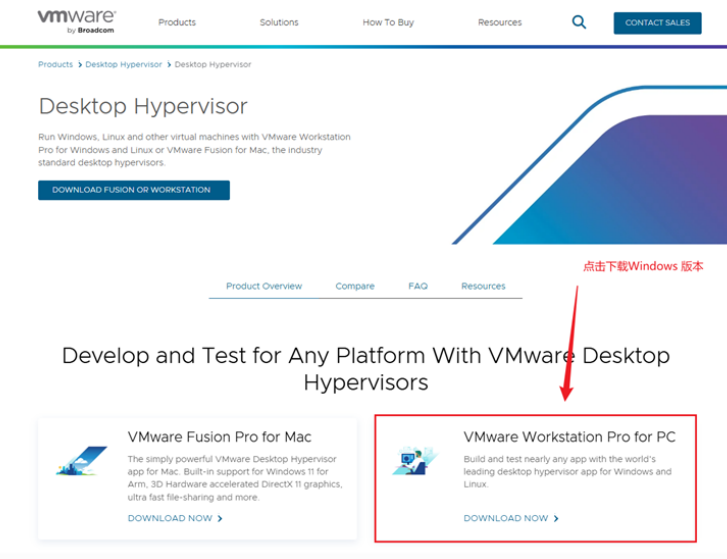The height and width of the screenshot is (559, 727).
Task: Click Download Fusion or Workstation button
Action: (134, 190)
